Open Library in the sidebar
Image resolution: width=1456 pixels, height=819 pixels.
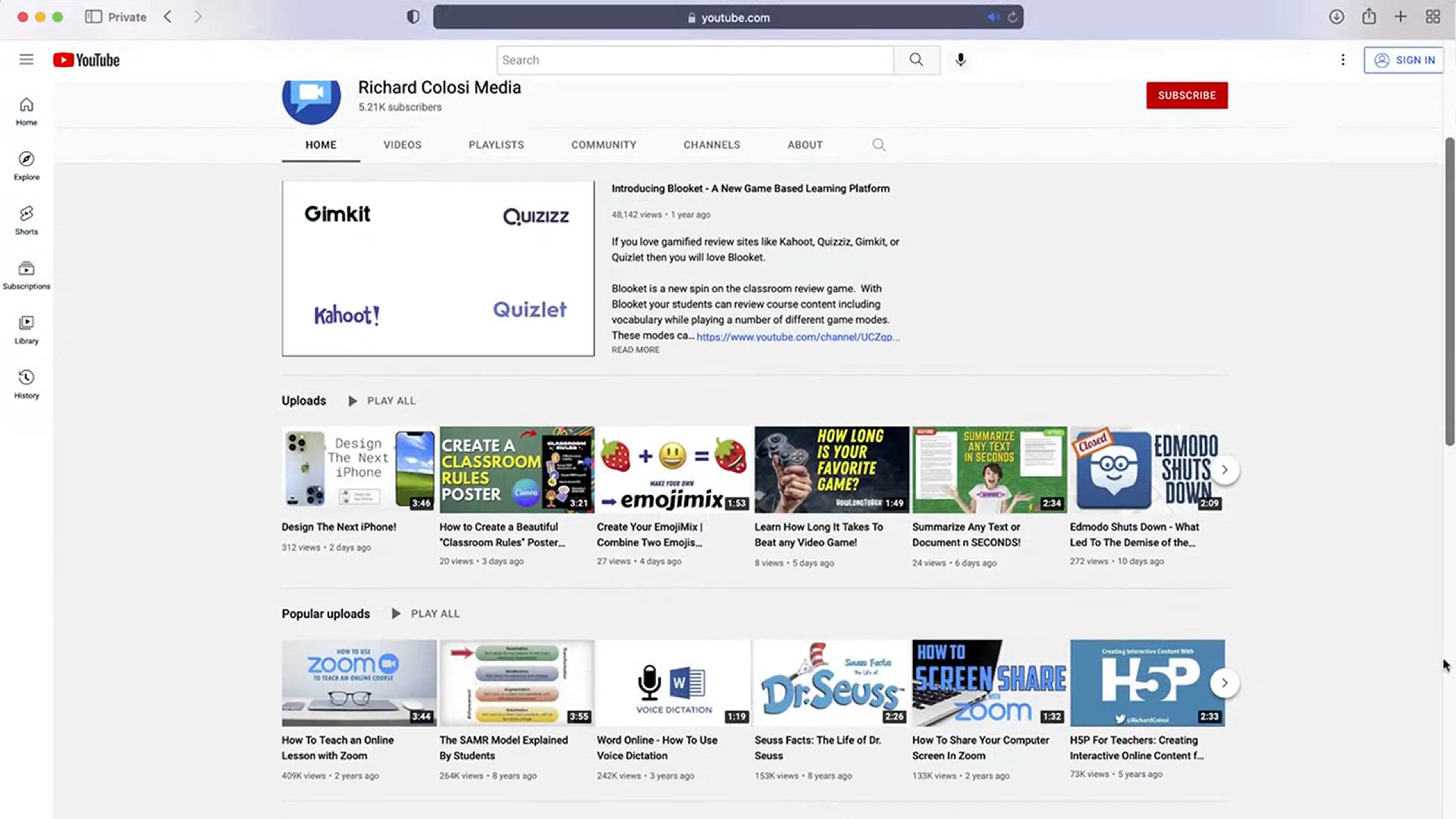point(27,329)
